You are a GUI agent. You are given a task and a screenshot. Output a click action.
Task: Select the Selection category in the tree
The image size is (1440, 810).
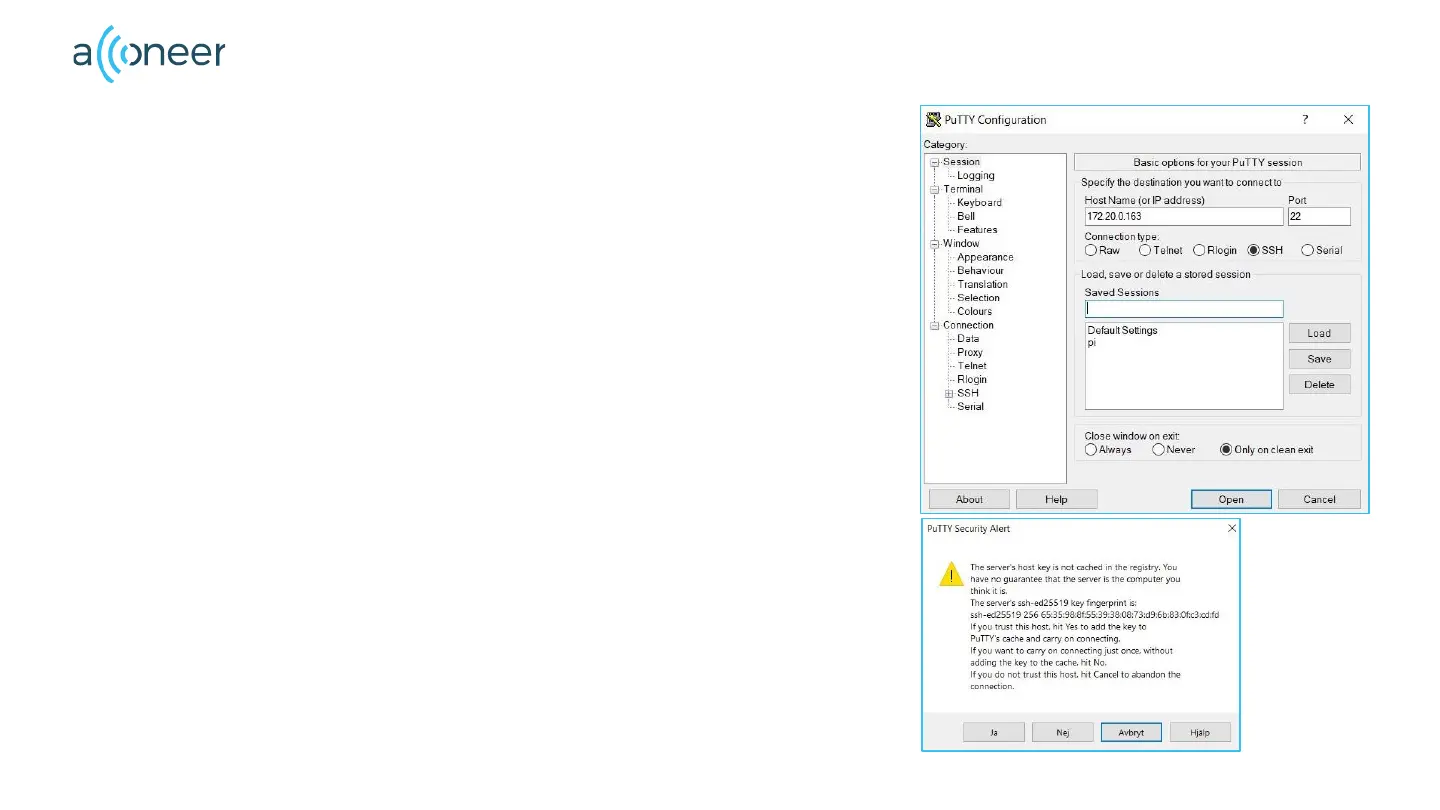[978, 298]
